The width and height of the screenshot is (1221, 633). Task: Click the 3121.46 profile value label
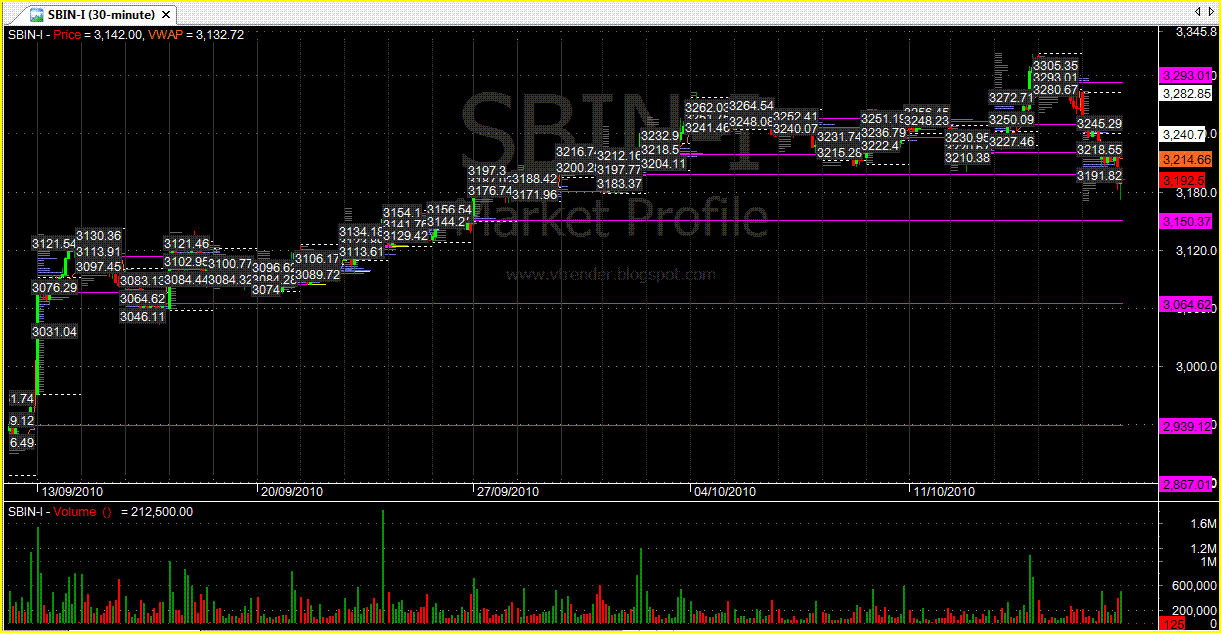click(187, 243)
